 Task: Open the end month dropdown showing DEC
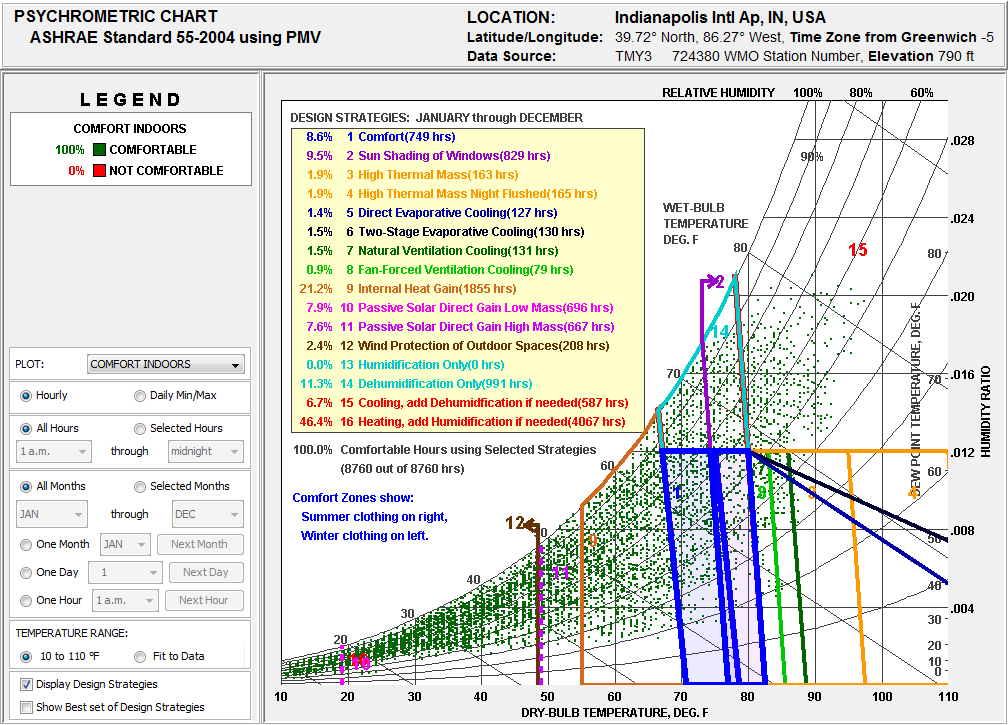tap(208, 514)
